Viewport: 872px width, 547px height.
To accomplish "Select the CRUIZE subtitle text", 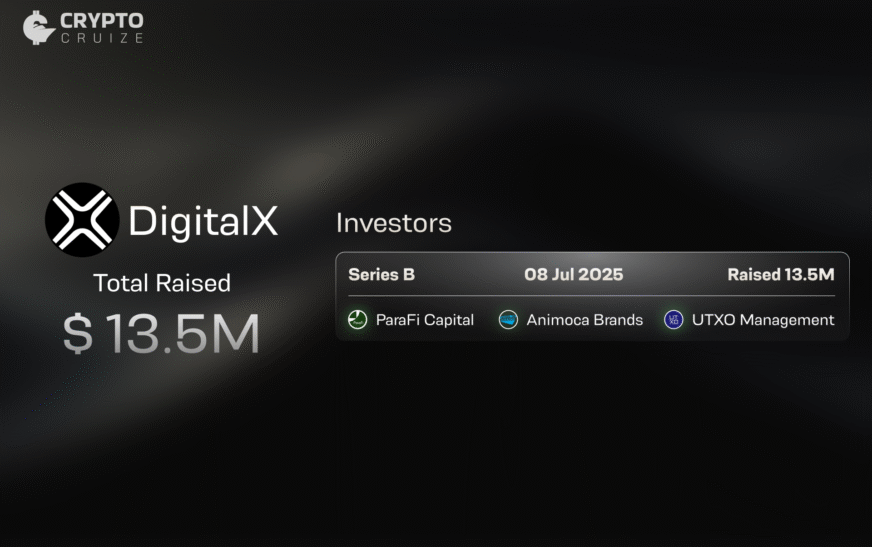I will tap(101, 38).
